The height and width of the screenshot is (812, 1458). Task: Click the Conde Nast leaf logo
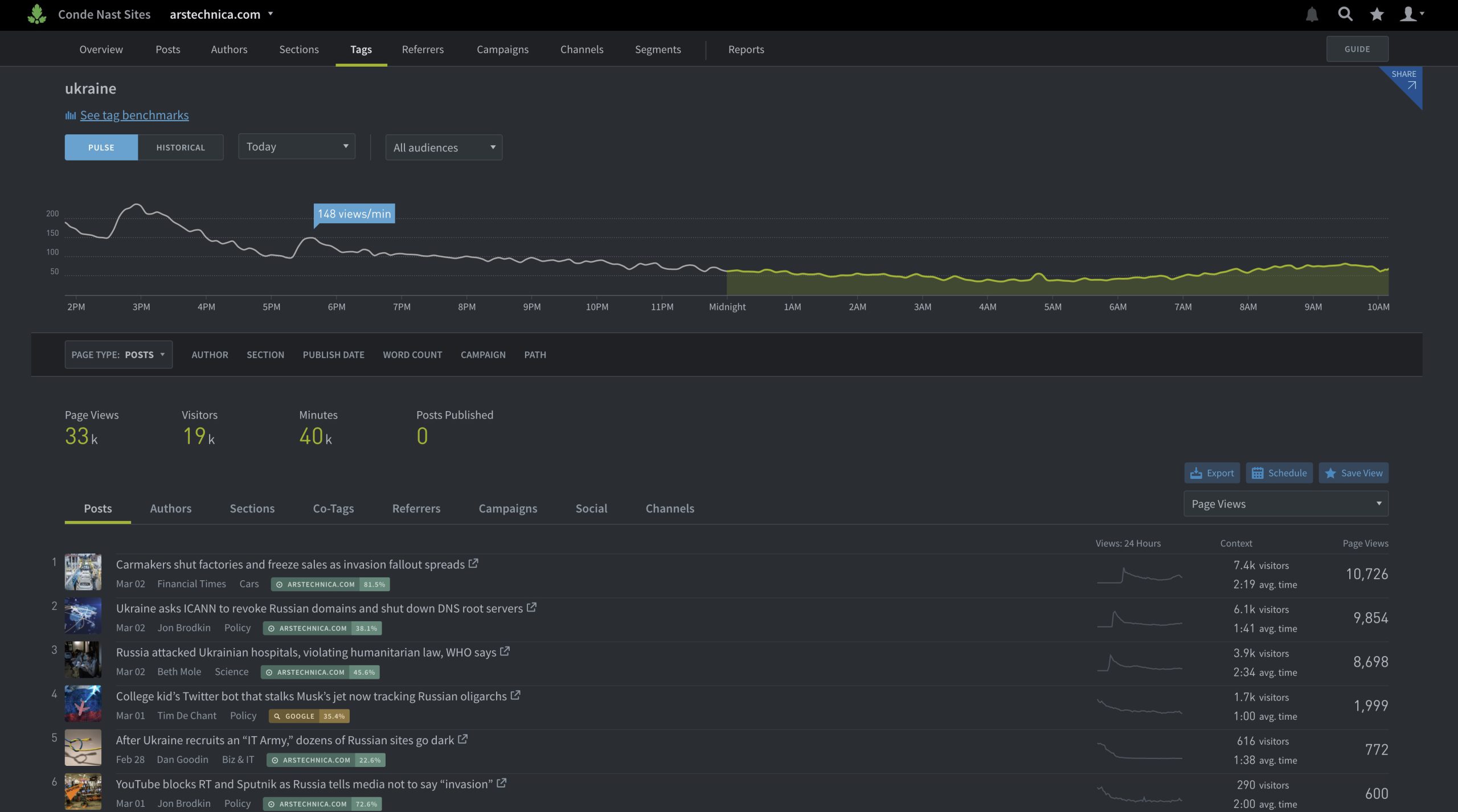(x=36, y=14)
